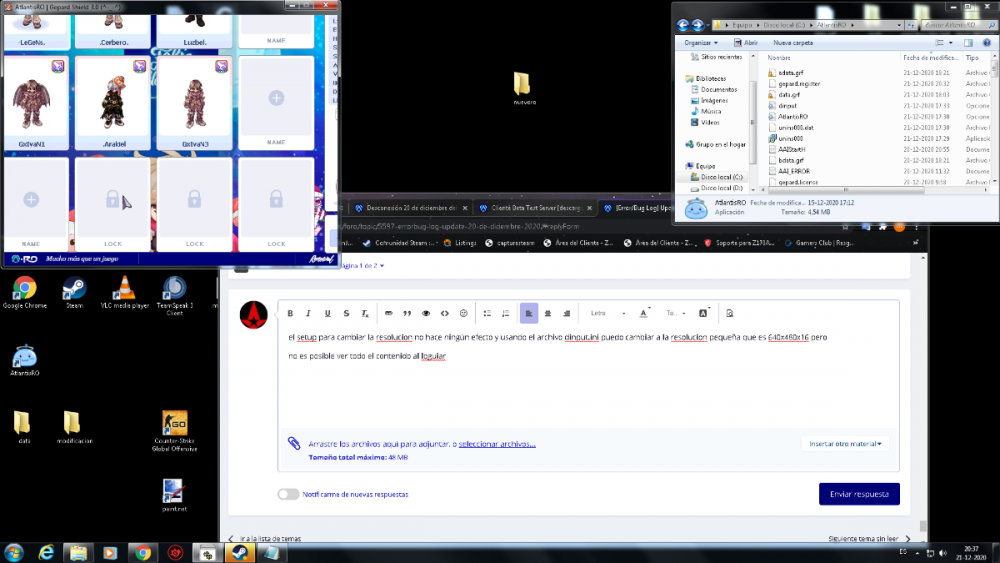Open the capturasteam bookmark
The image size is (1000, 563).
coord(510,243)
